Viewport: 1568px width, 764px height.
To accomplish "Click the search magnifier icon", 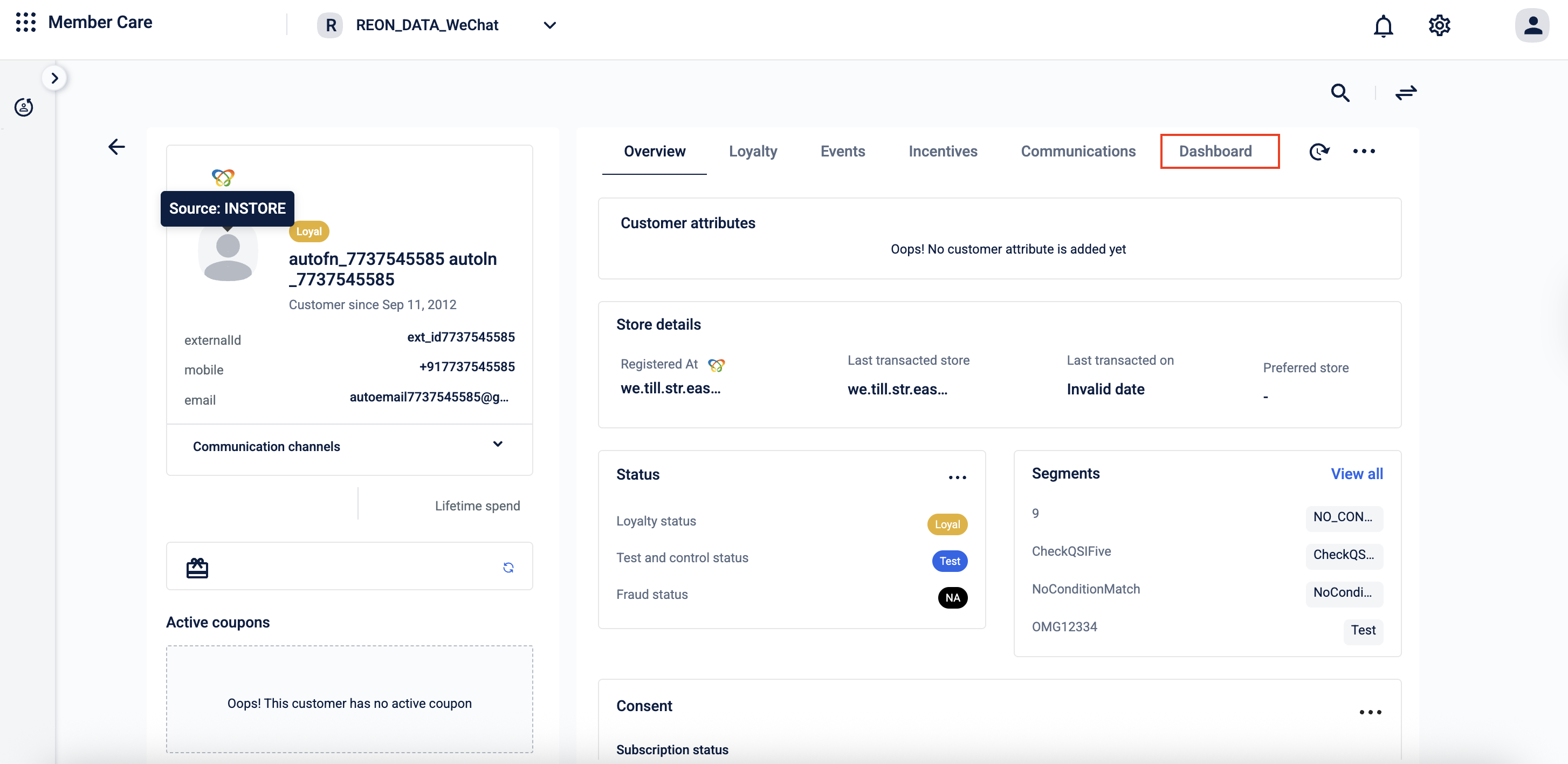I will pyautogui.click(x=1340, y=93).
